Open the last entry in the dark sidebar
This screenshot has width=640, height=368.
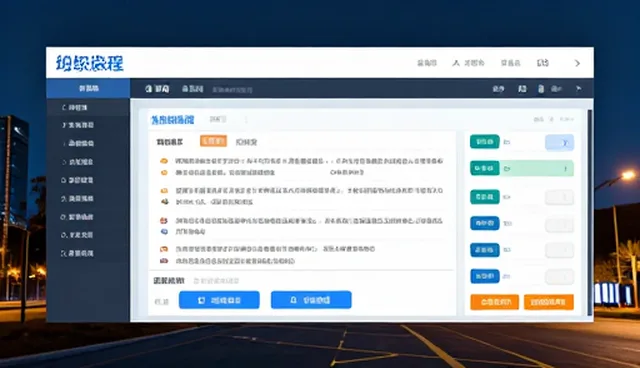pos(77,253)
